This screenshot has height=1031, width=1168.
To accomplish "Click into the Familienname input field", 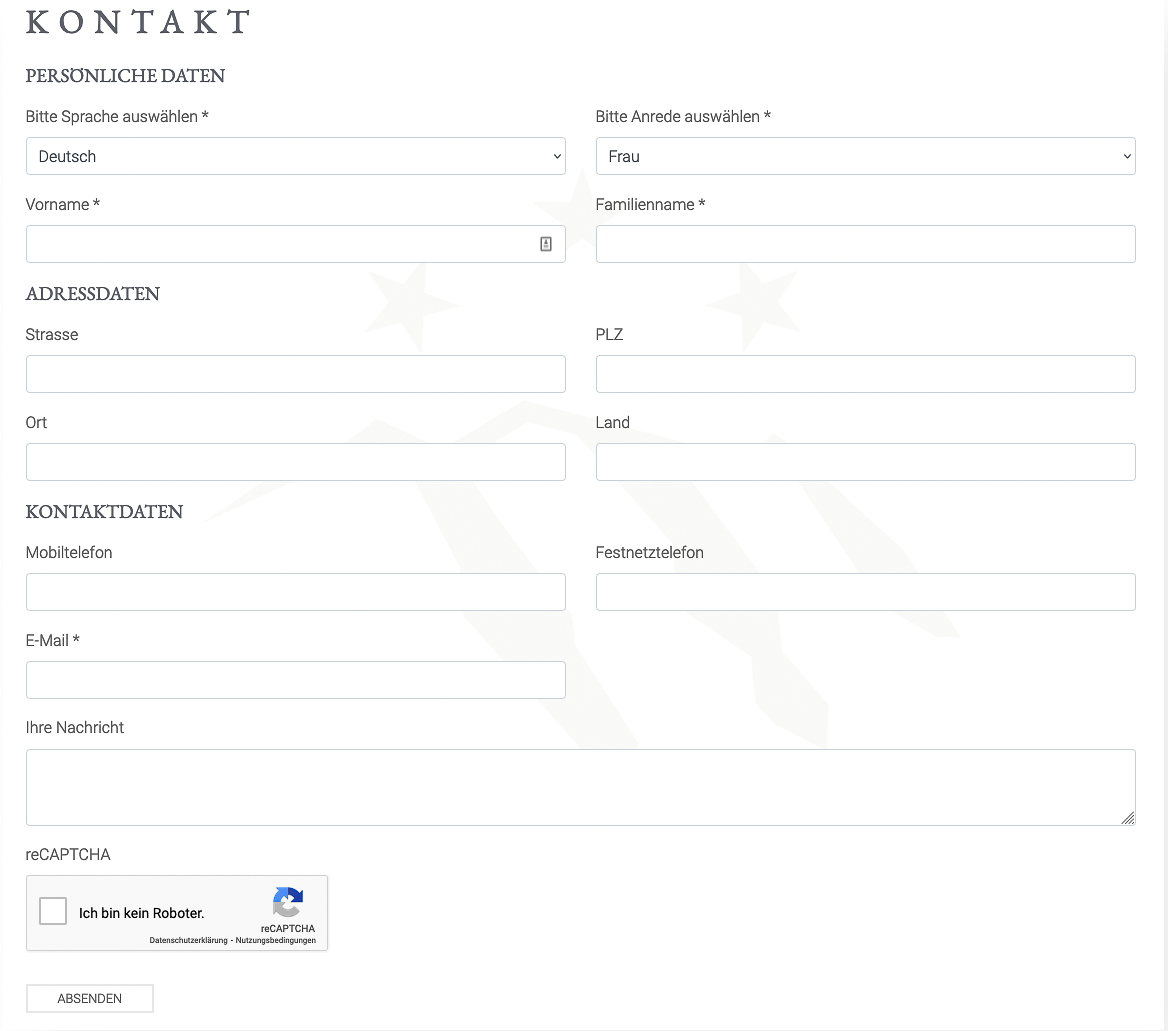I will click(865, 244).
